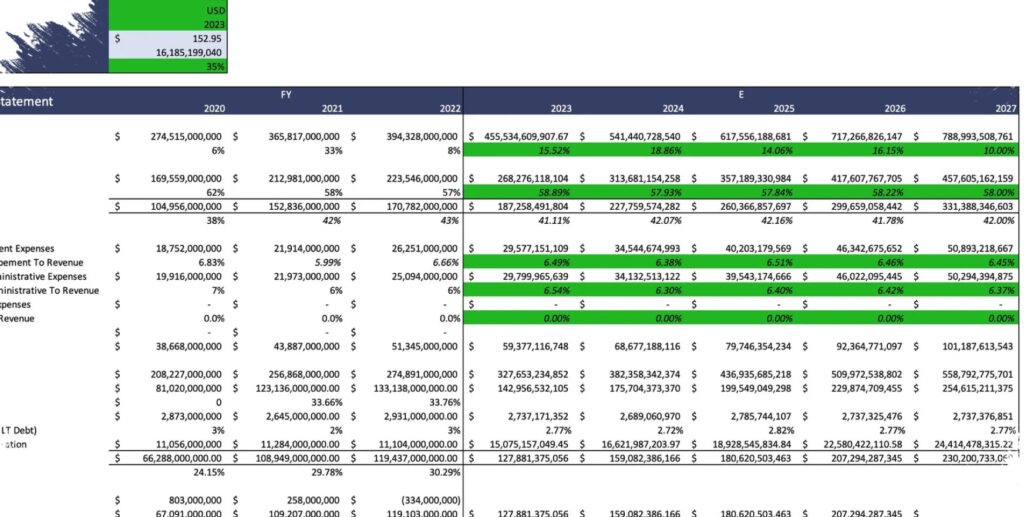Select the green 35% cell
Screen dimensions: 1024x517
(168, 66)
